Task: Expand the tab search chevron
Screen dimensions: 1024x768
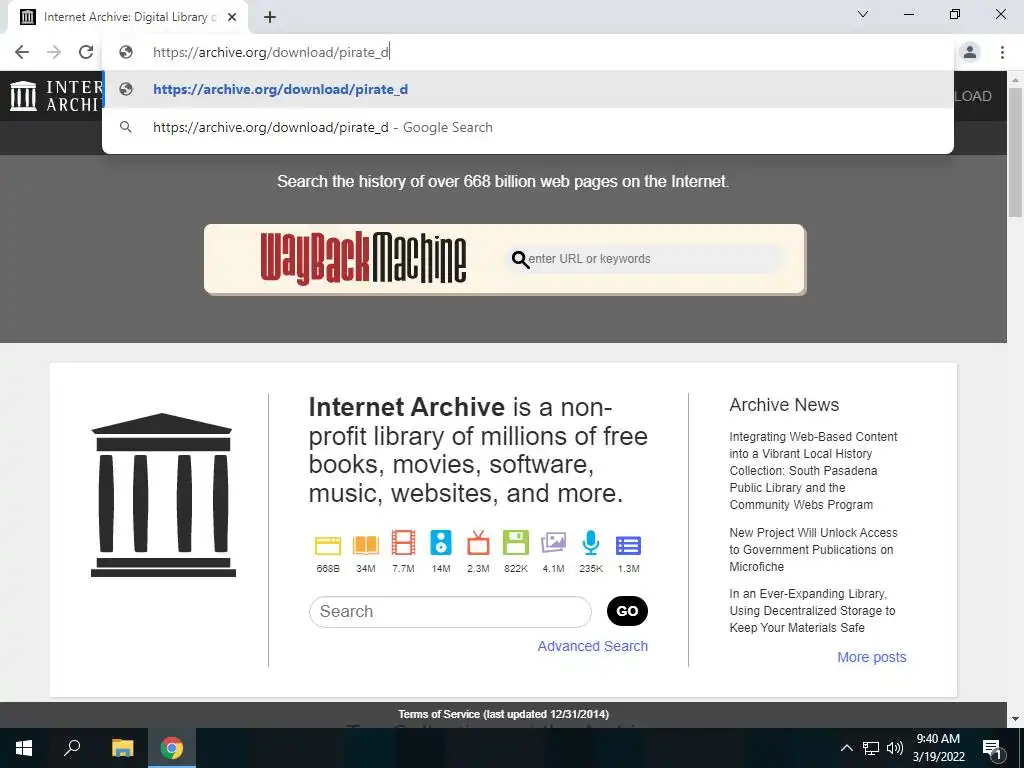Action: (863, 14)
